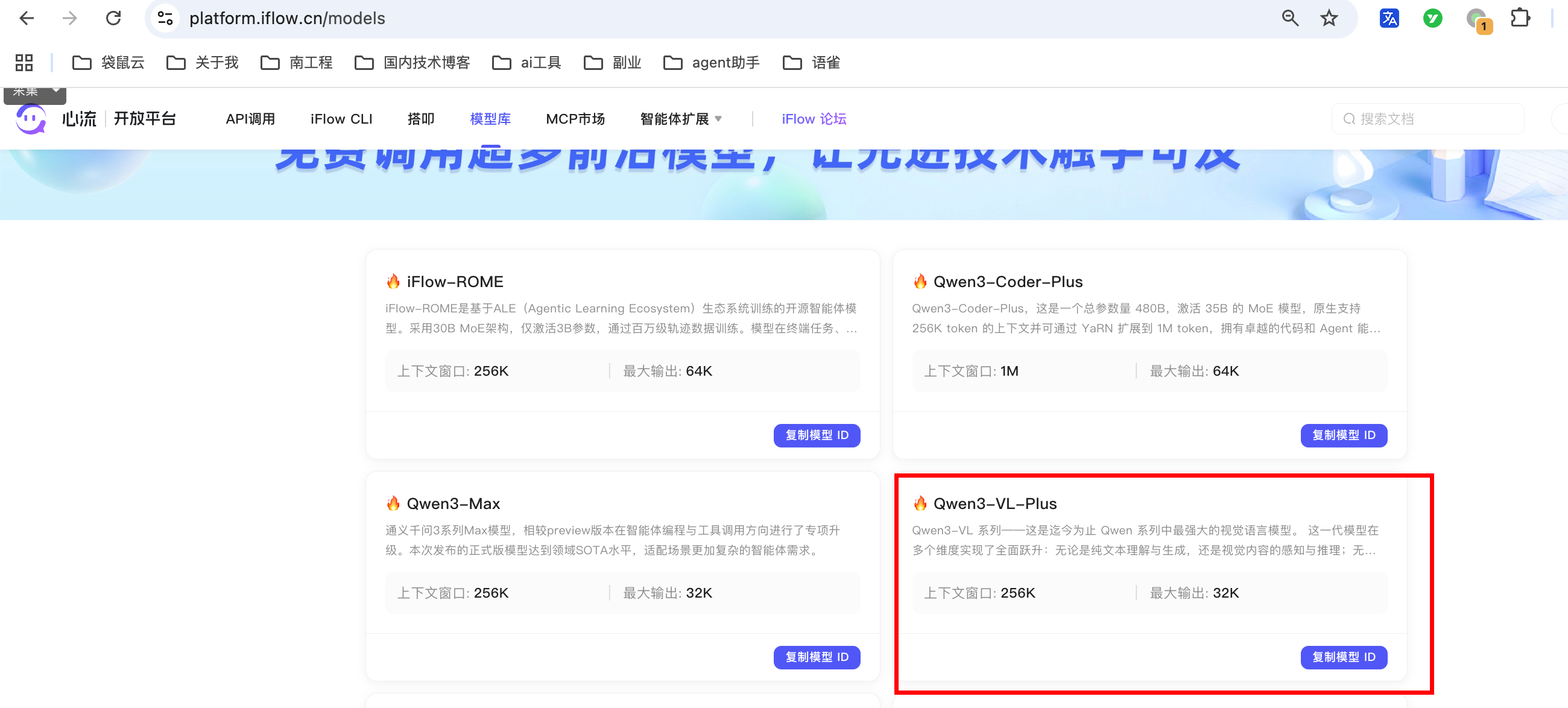Click the iFlow-ROME model title

pos(455,281)
